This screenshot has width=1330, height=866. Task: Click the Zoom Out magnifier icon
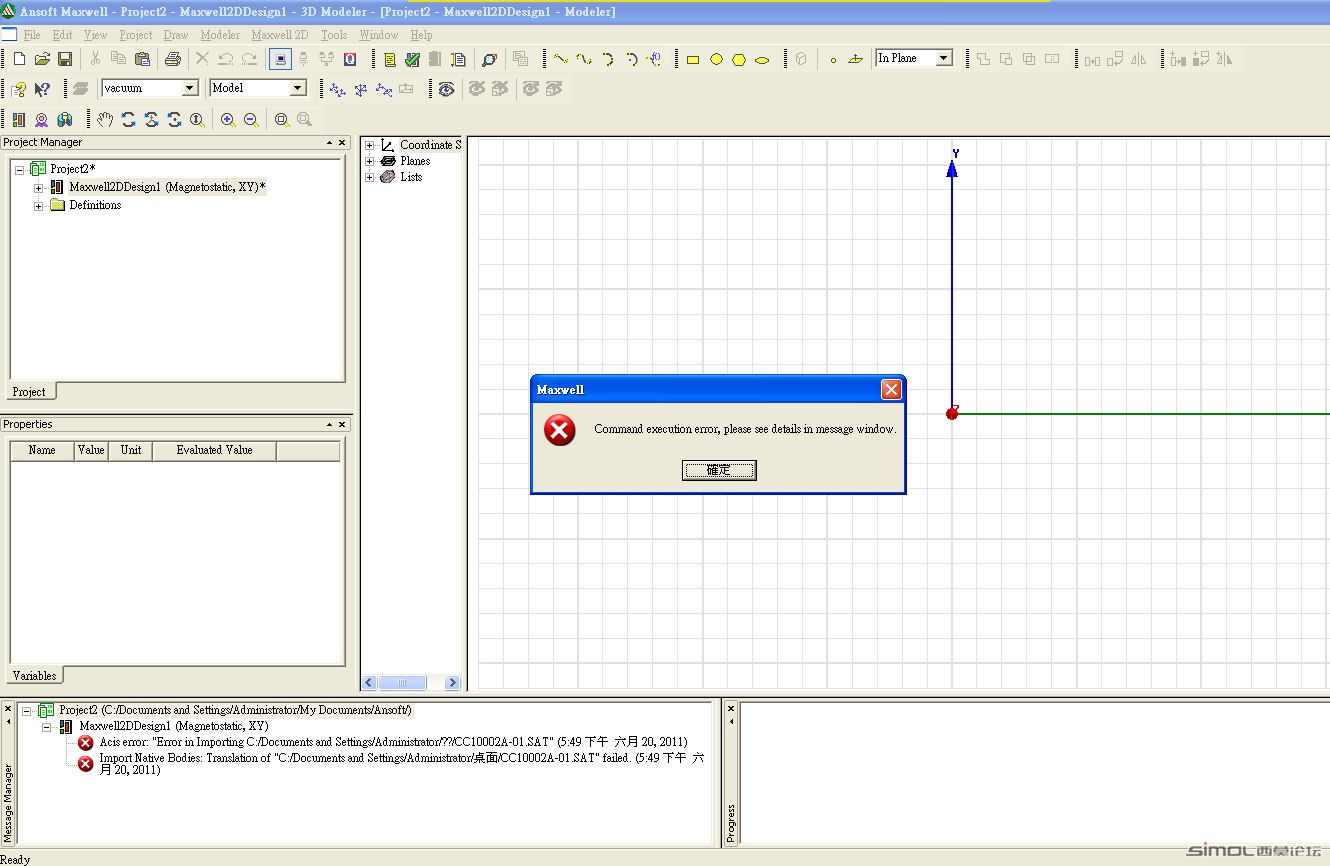pyautogui.click(x=251, y=119)
